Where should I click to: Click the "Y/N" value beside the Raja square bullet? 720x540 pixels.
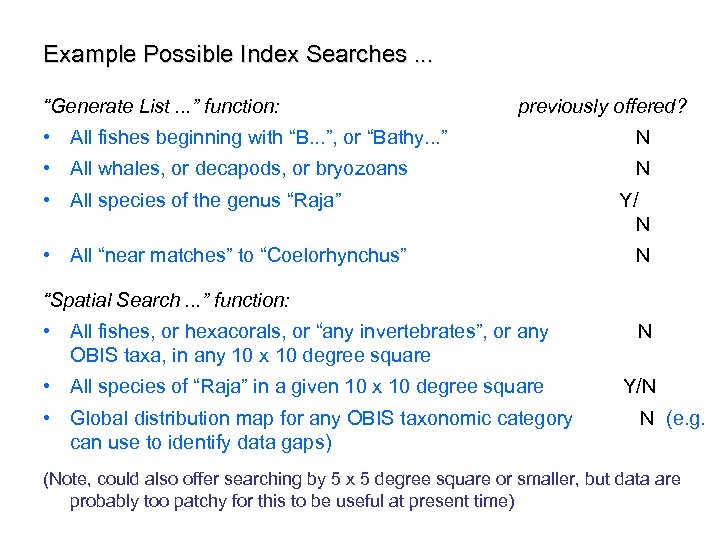(641, 387)
